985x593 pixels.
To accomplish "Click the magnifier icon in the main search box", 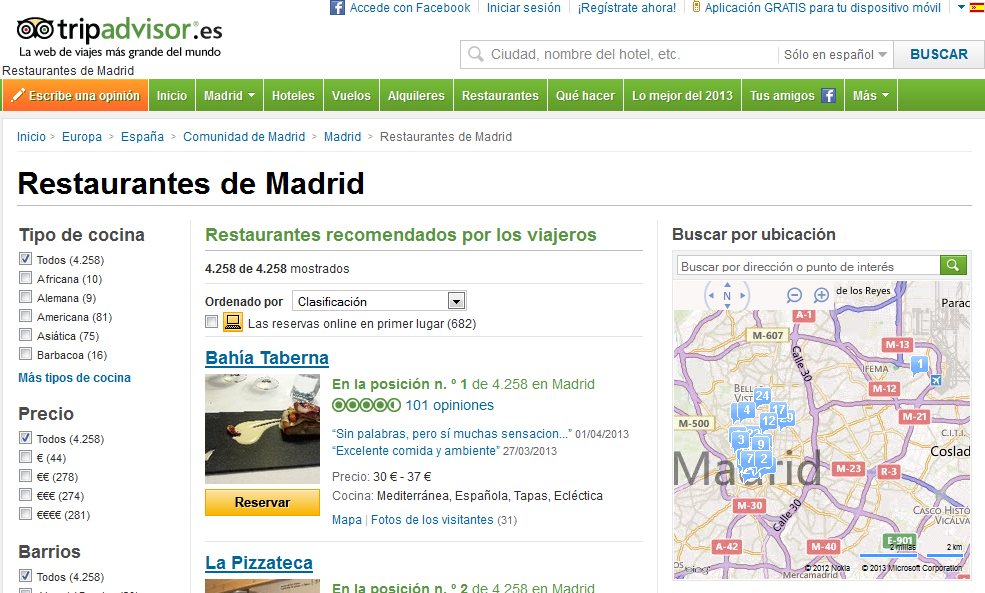I will point(476,54).
